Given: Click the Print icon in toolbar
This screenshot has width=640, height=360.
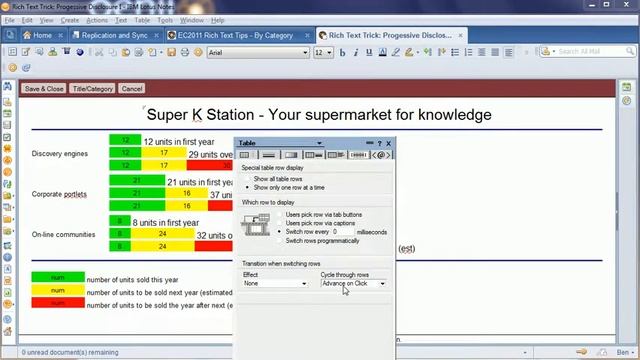Looking at the screenshot, I should (185, 52).
